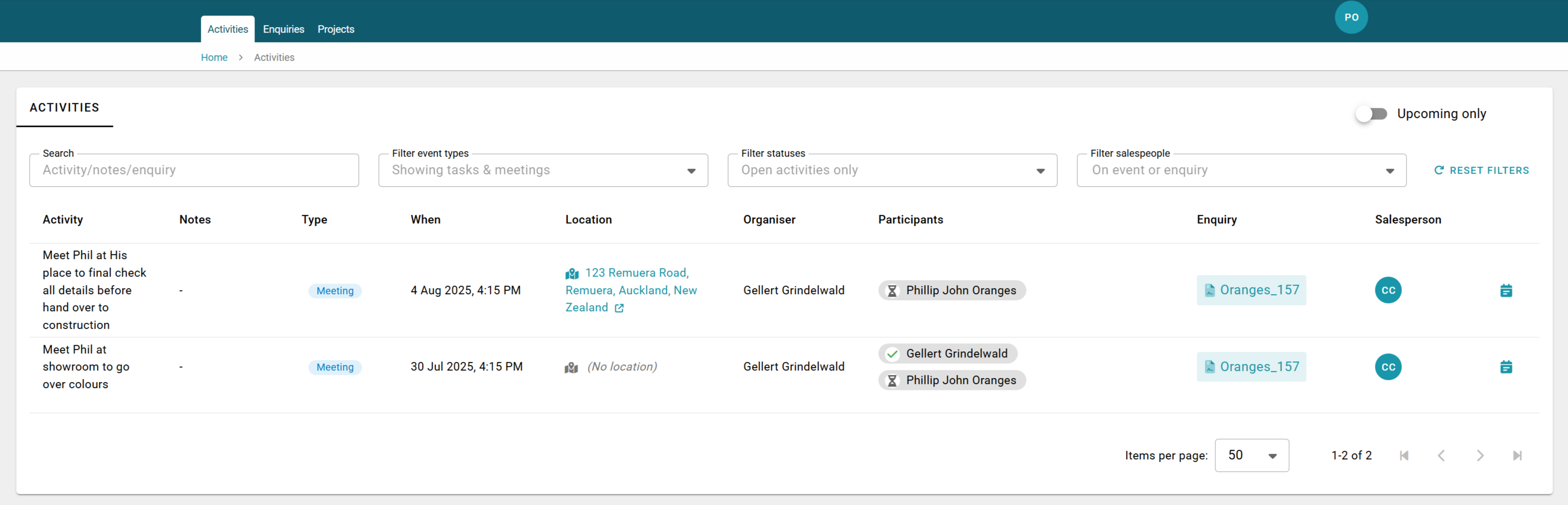Click the external link icon after Zealand
1568x505 pixels.
point(619,308)
